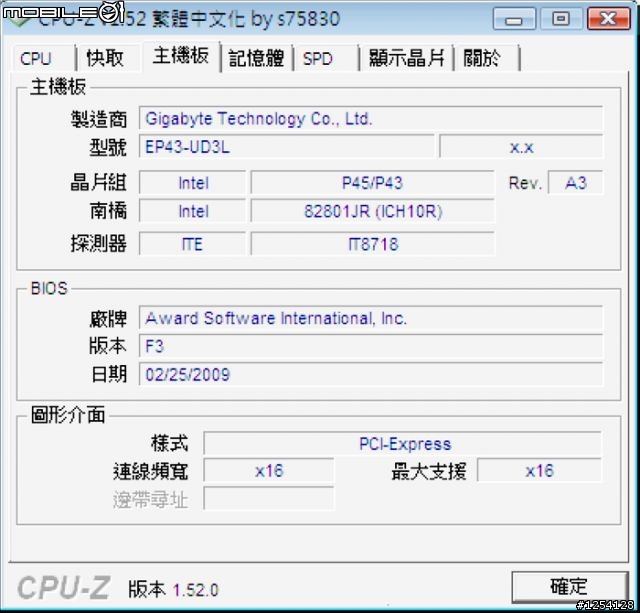Click the model revision field x.x
Screen dimensions: 640x613
521,147
